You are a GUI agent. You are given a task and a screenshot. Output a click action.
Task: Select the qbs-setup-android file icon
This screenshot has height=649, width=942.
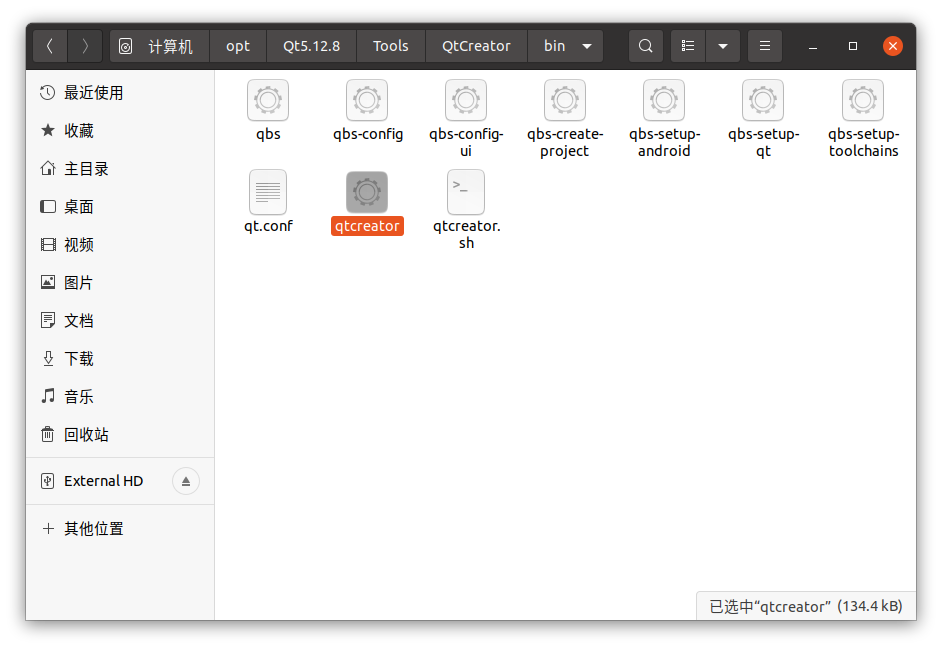(x=664, y=100)
